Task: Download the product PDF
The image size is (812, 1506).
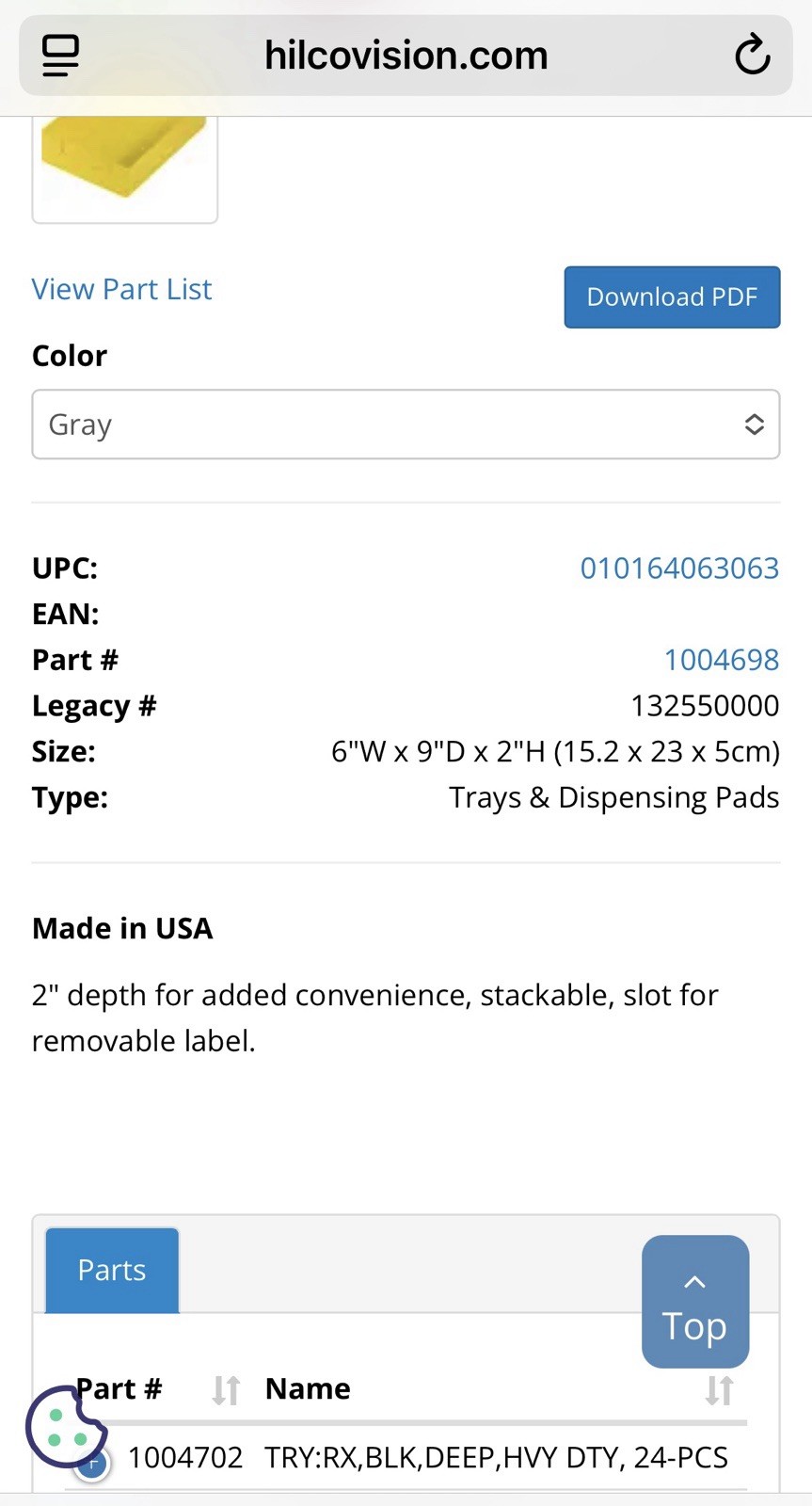Action: tap(672, 297)
